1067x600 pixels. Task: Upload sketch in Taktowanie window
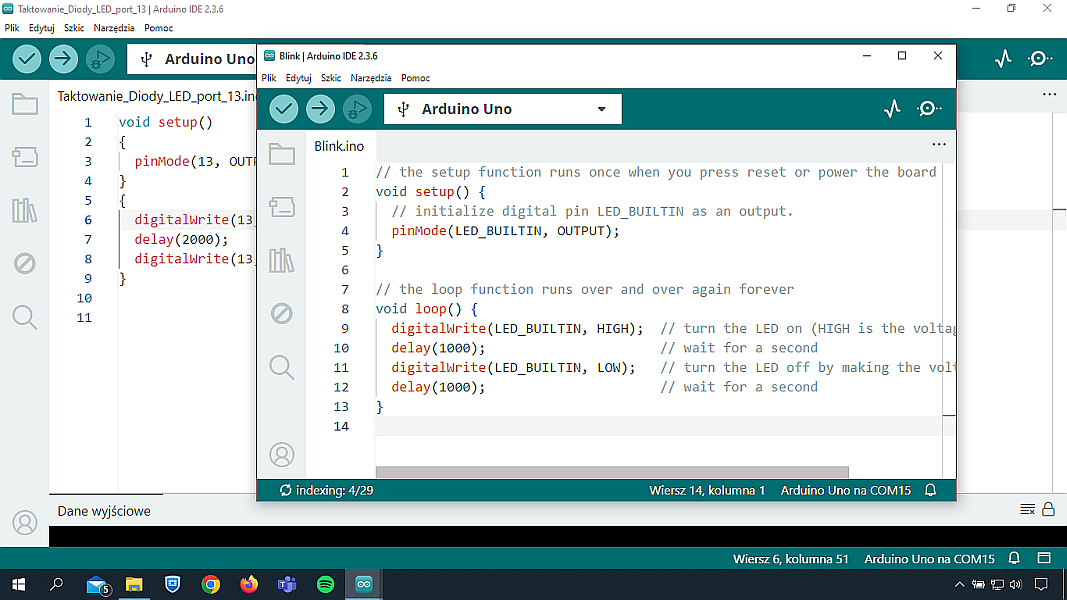(x=63, y=59)
